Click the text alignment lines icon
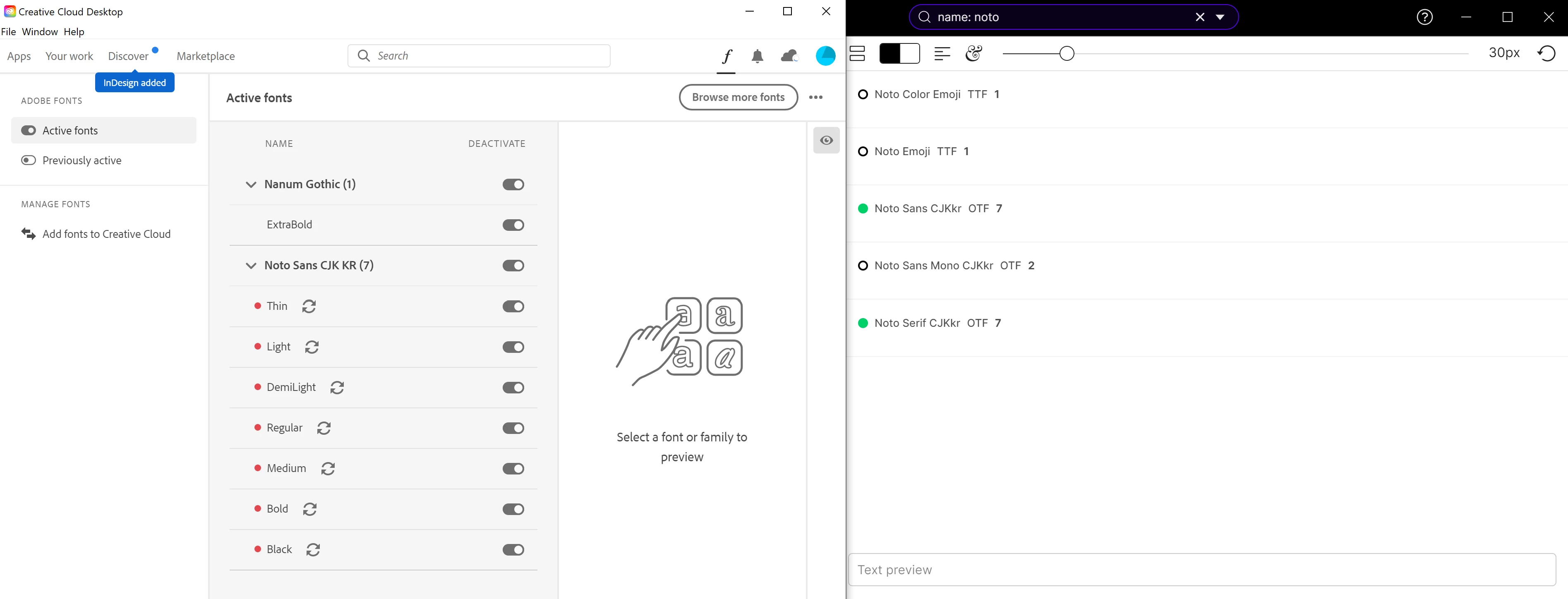Image resolution: width=1568 pixels, height=599 pixels. (942, 53)
